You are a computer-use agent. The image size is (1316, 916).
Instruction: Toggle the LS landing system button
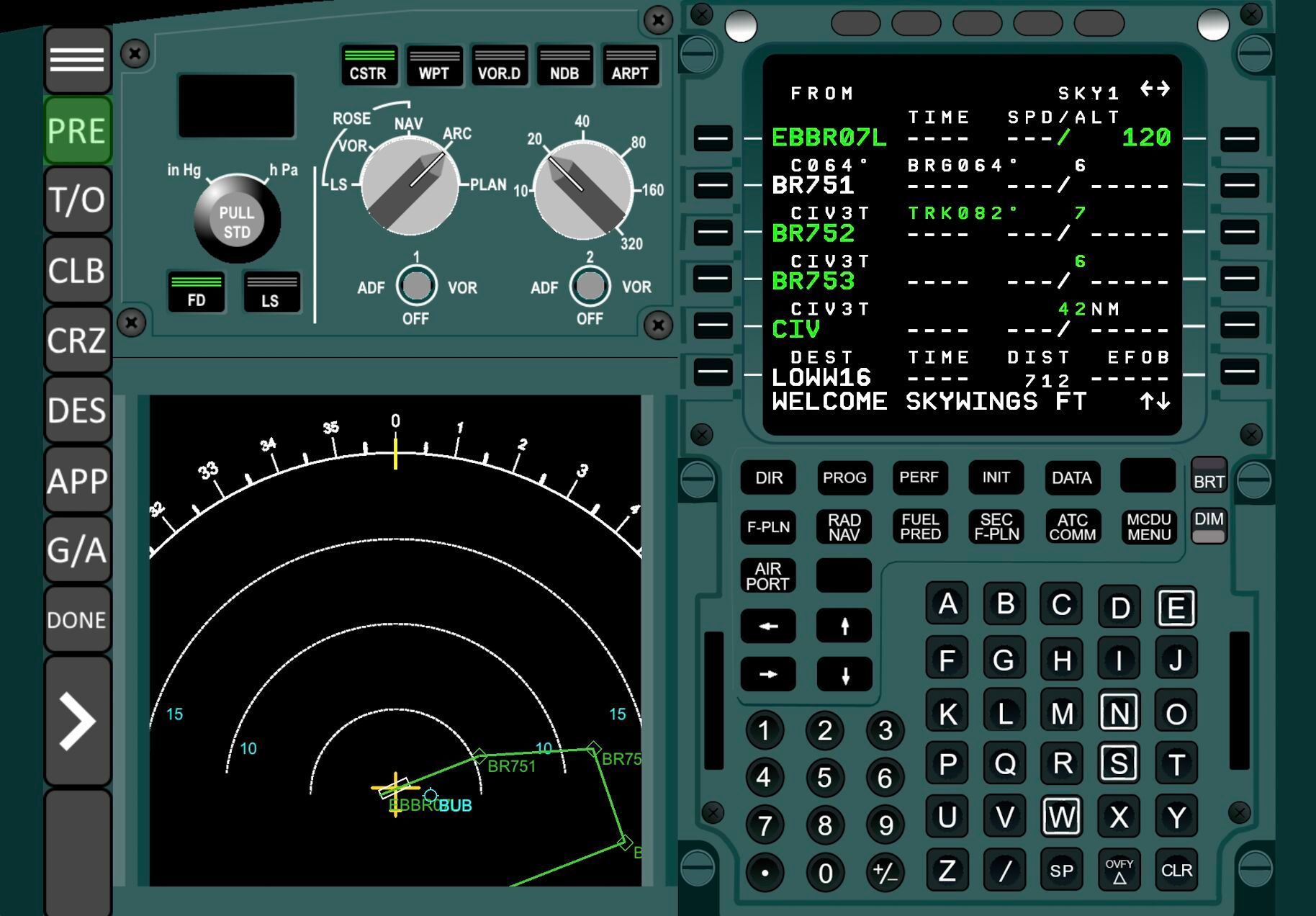270,292
